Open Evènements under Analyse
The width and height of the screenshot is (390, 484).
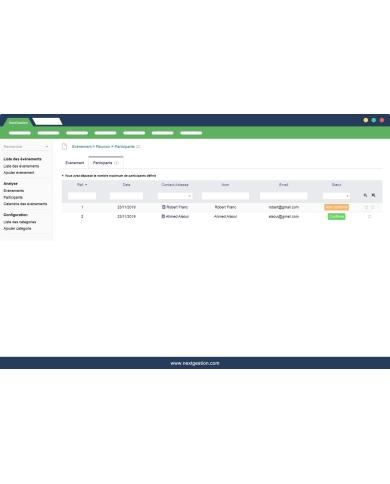[x=14, y=191]
